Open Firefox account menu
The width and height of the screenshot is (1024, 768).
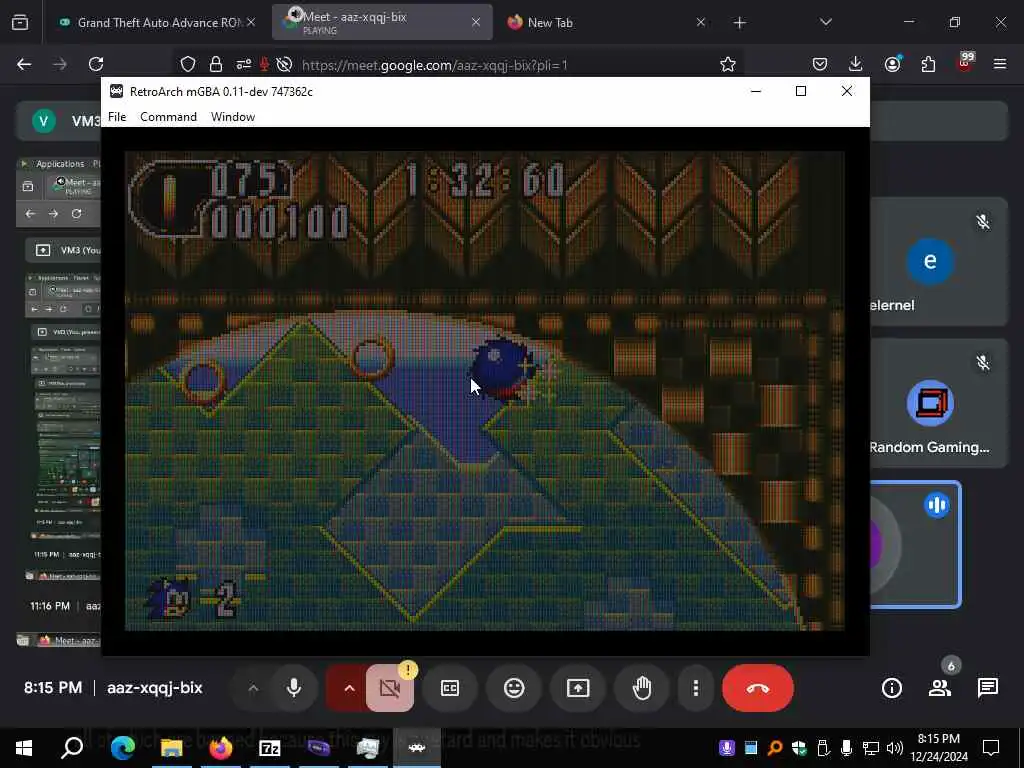click(x=892, y=63)
